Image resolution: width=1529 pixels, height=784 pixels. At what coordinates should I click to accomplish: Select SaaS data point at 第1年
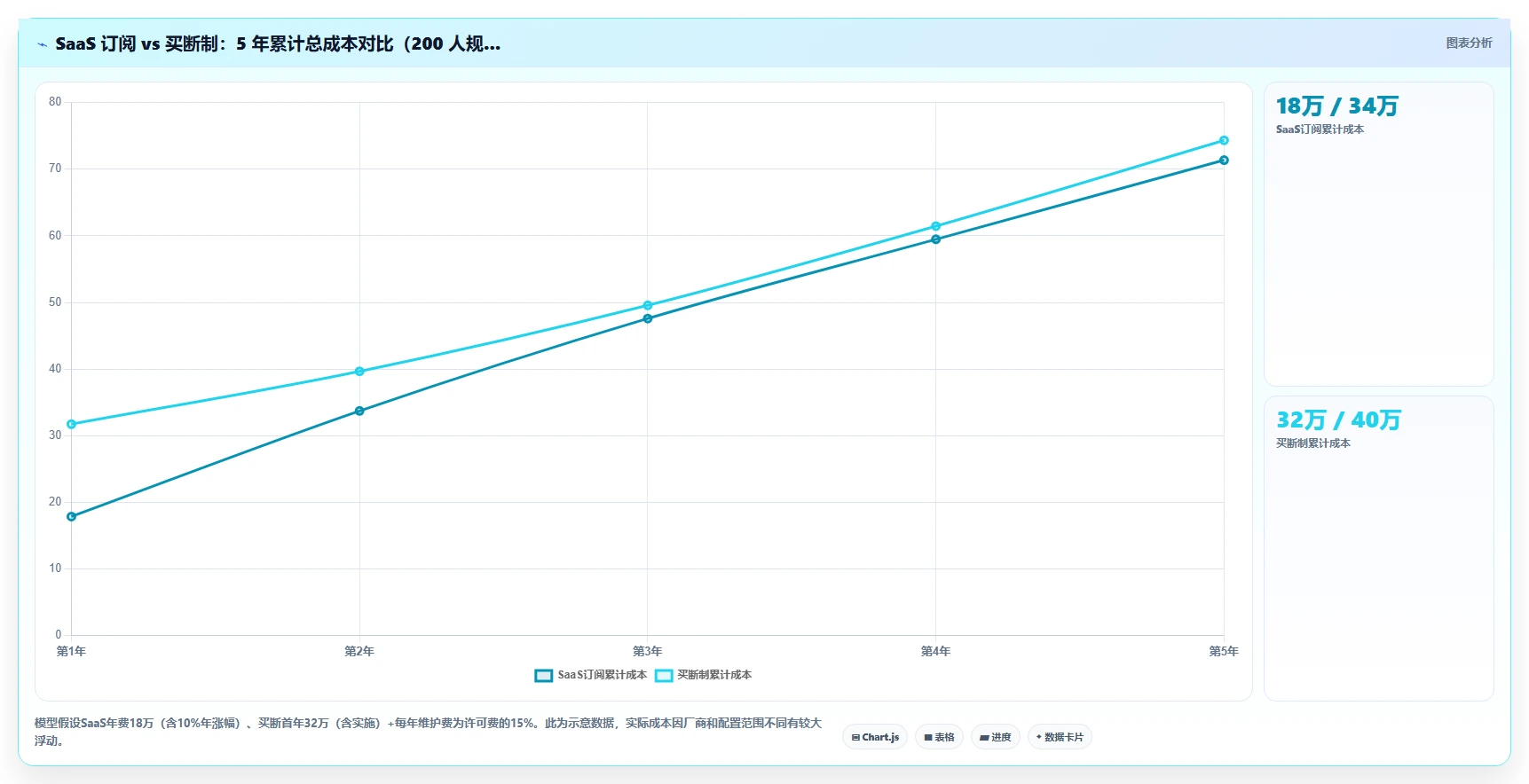click(71, 516)
